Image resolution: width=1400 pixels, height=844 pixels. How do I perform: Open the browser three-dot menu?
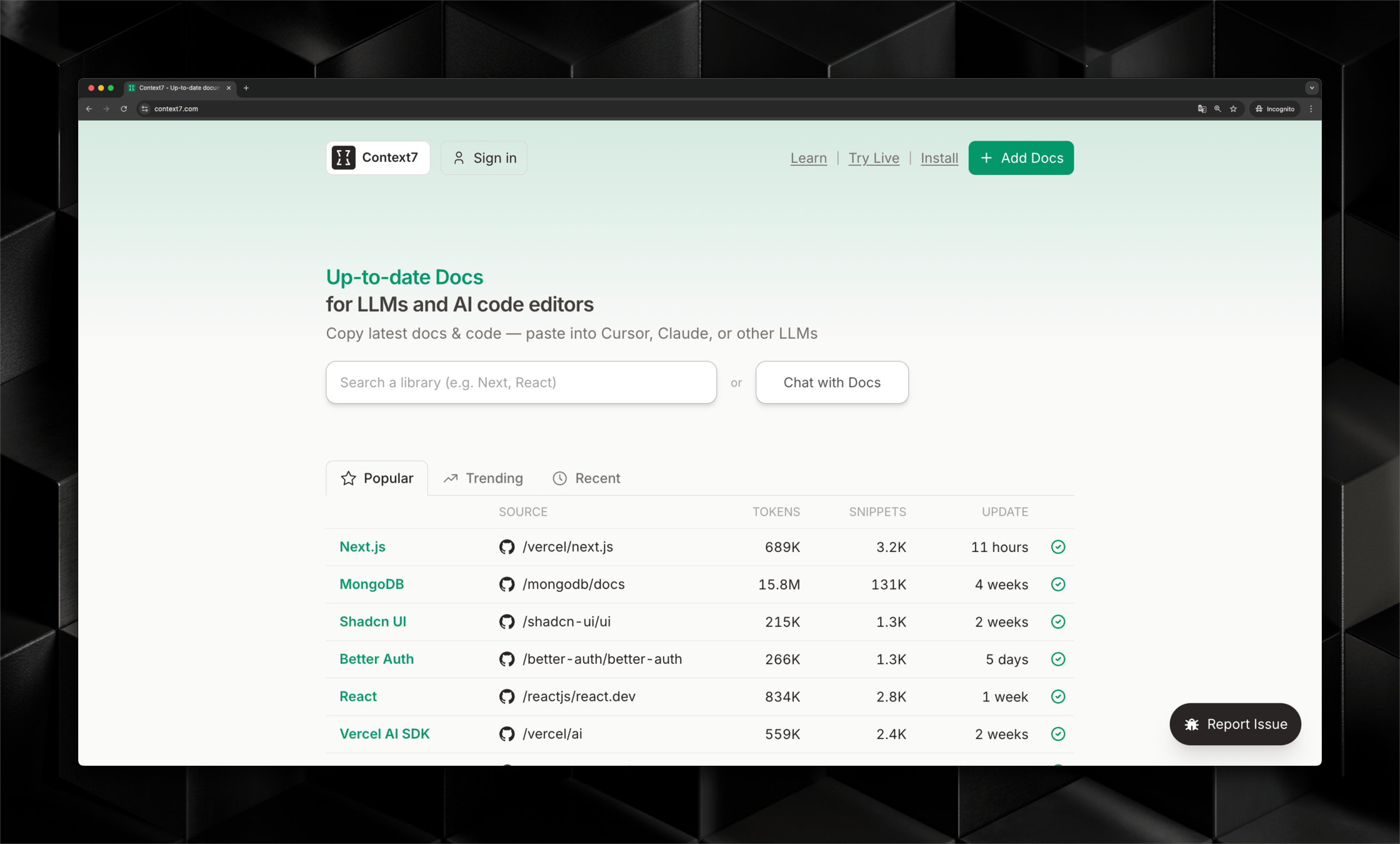click(1311, 109)
